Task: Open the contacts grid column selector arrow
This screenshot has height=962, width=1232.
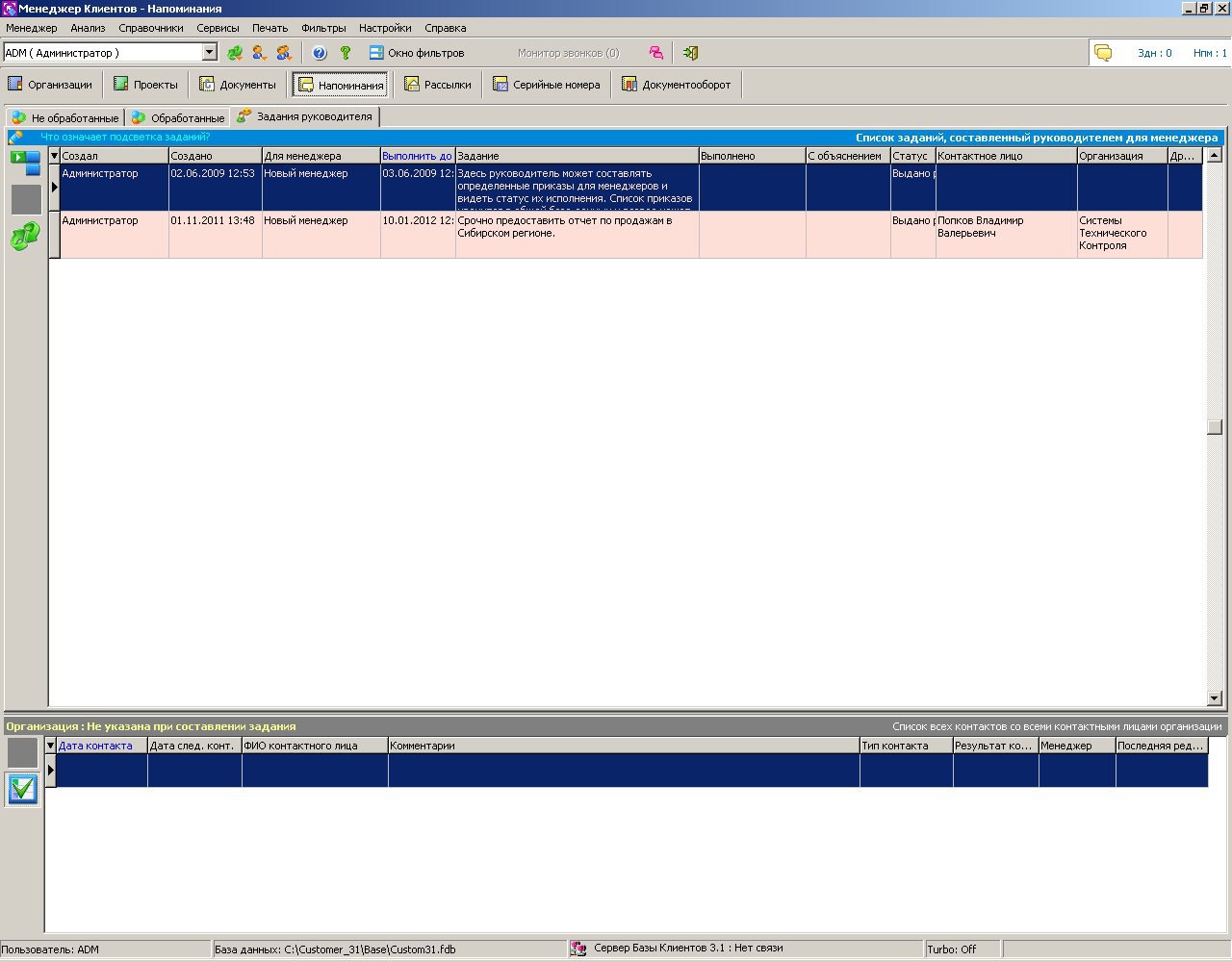Action: [x=51, y=746]
